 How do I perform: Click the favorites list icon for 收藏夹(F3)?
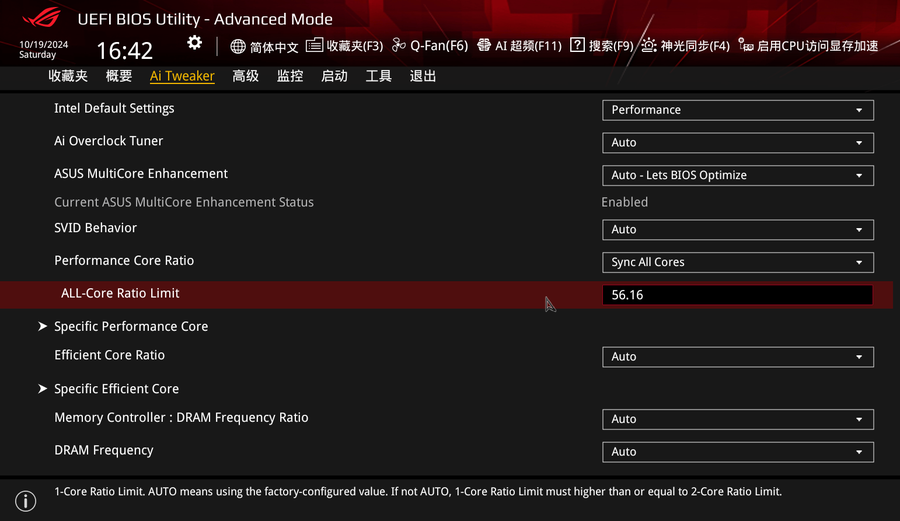(x=314, y=45)
